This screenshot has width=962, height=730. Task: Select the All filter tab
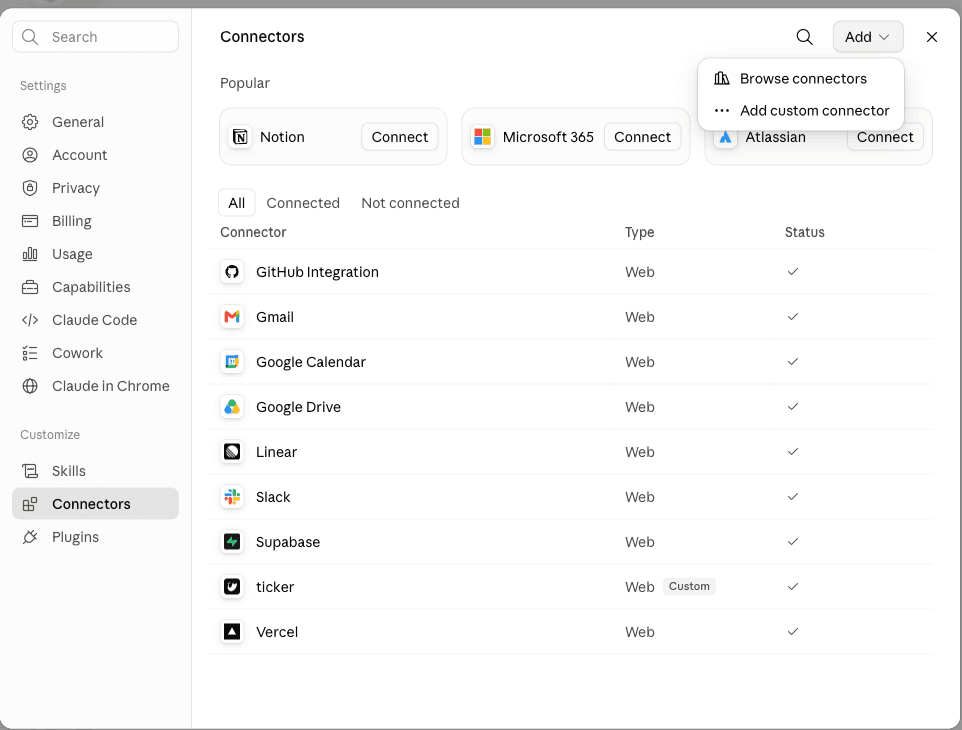click(237, 203)
